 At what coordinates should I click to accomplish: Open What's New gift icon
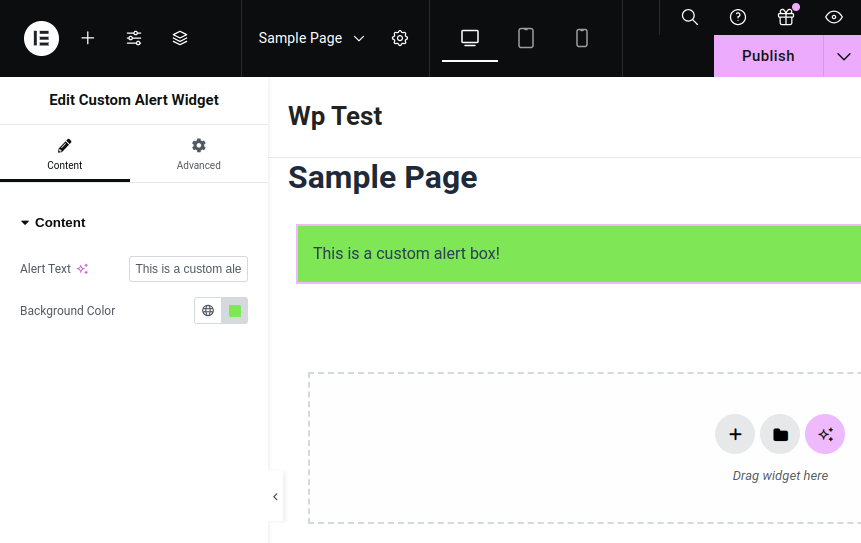click(786, 17)
